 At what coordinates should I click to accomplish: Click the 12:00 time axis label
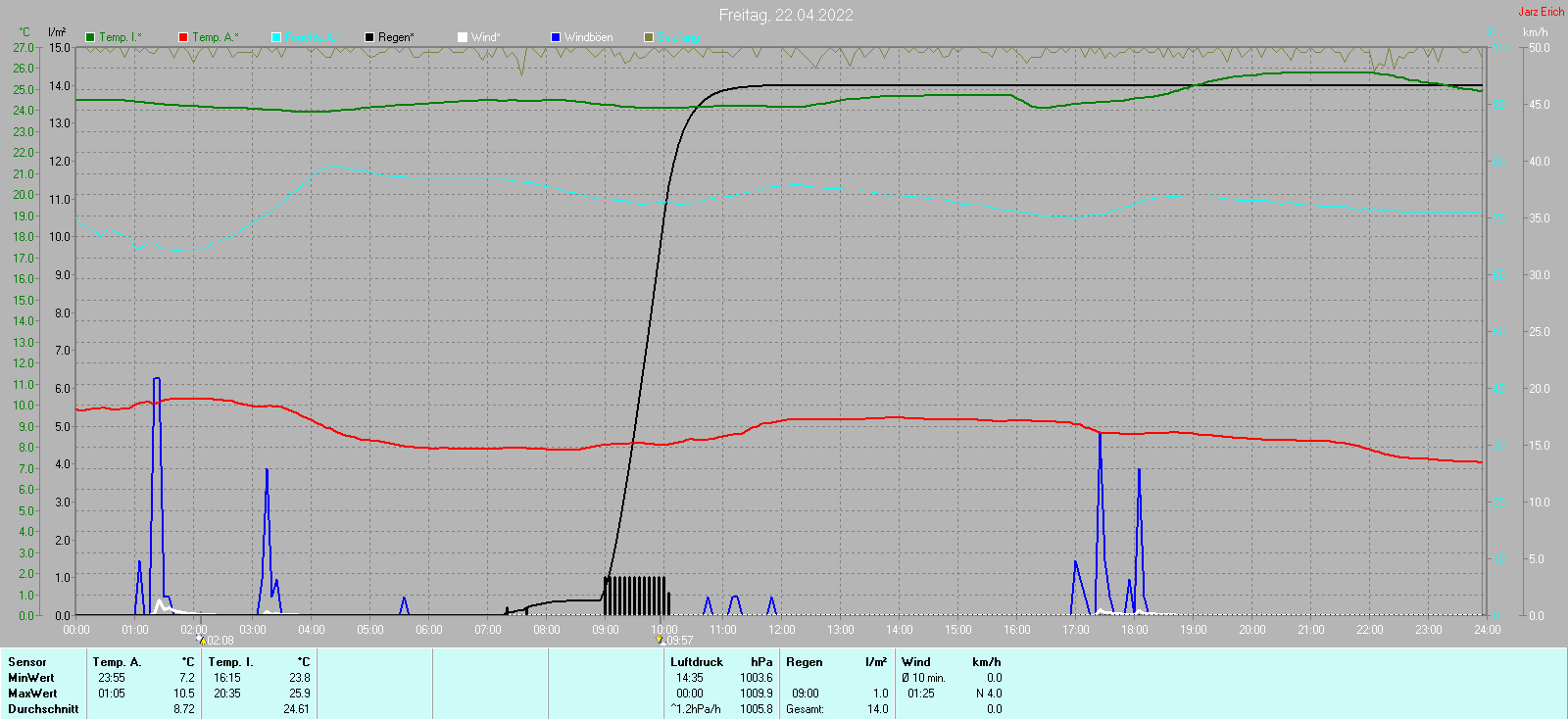782,630
